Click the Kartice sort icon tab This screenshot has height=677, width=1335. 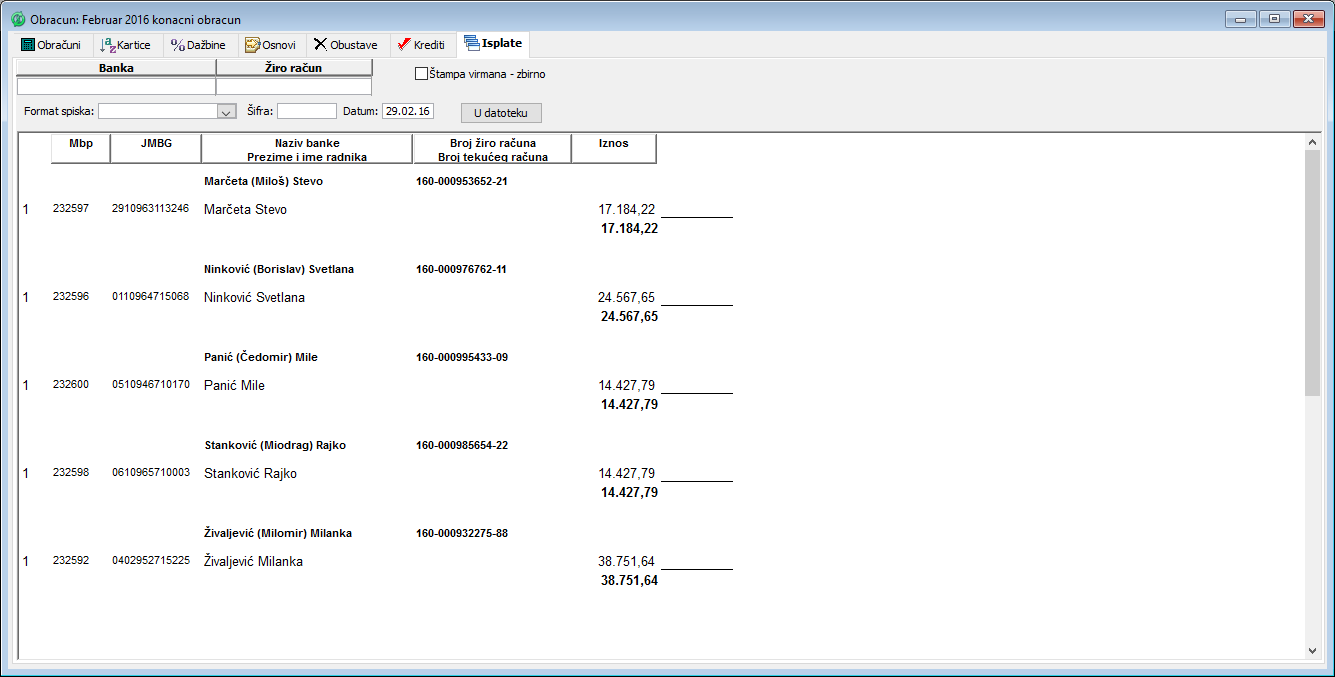(108, 45)
